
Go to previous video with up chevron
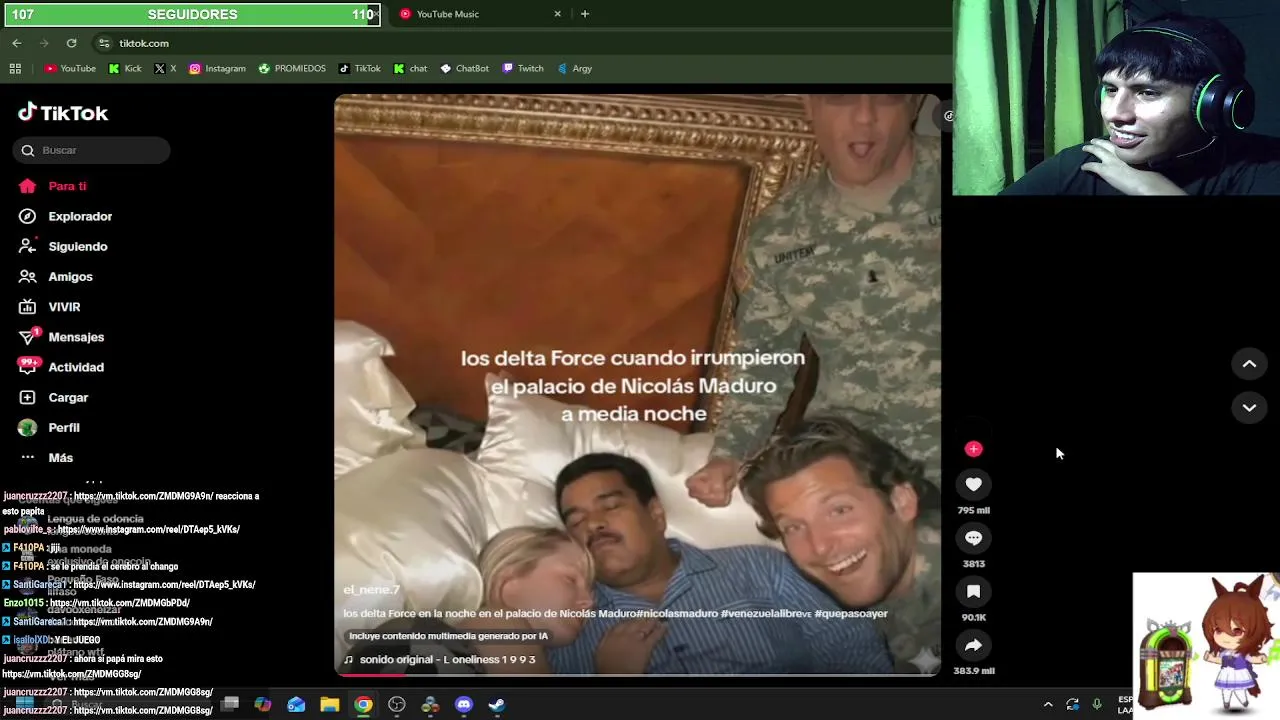click(1249, 364)
